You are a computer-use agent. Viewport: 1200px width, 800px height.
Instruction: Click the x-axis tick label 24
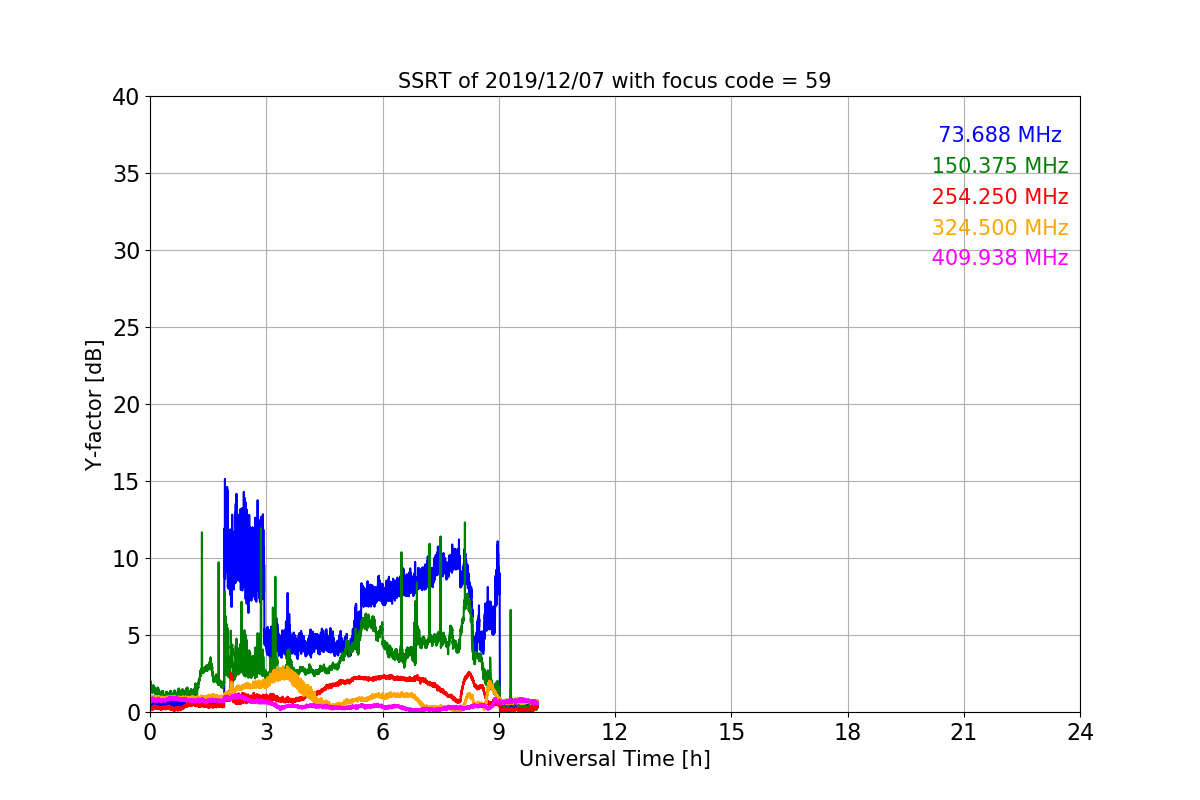pos(1080,732)
